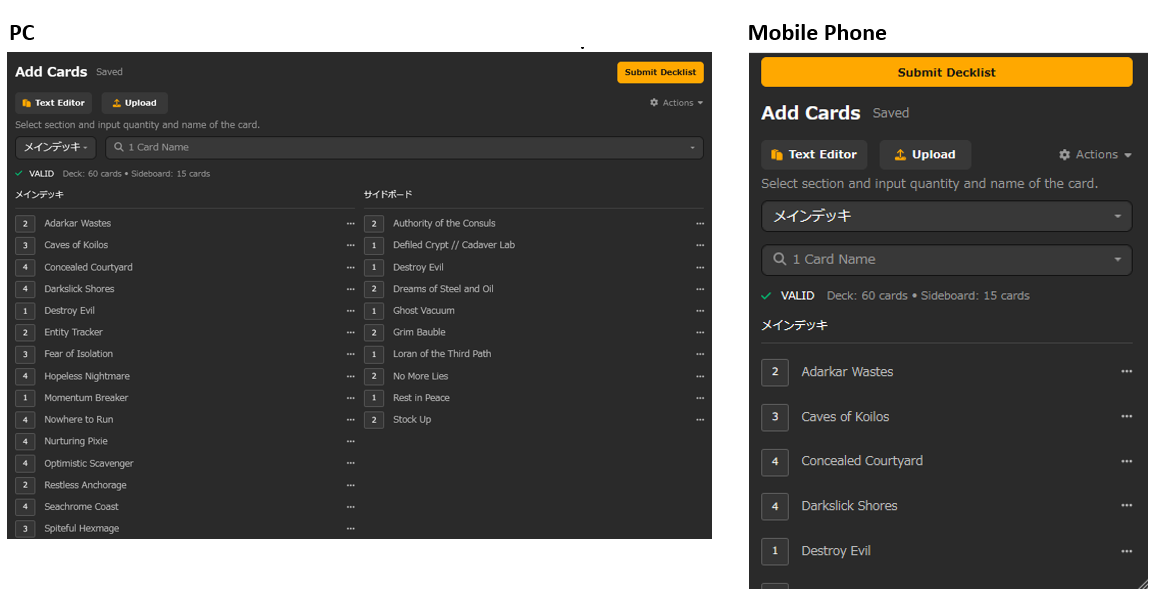Open options menu for Entity Tracker
This screenshot has width=1154, height=599.
coord(350,333)
